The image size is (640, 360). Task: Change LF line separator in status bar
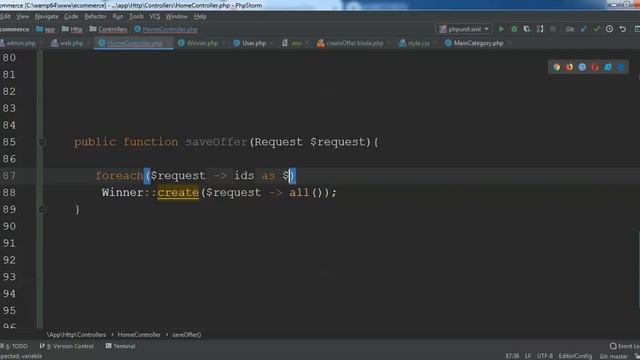[528, 356]
